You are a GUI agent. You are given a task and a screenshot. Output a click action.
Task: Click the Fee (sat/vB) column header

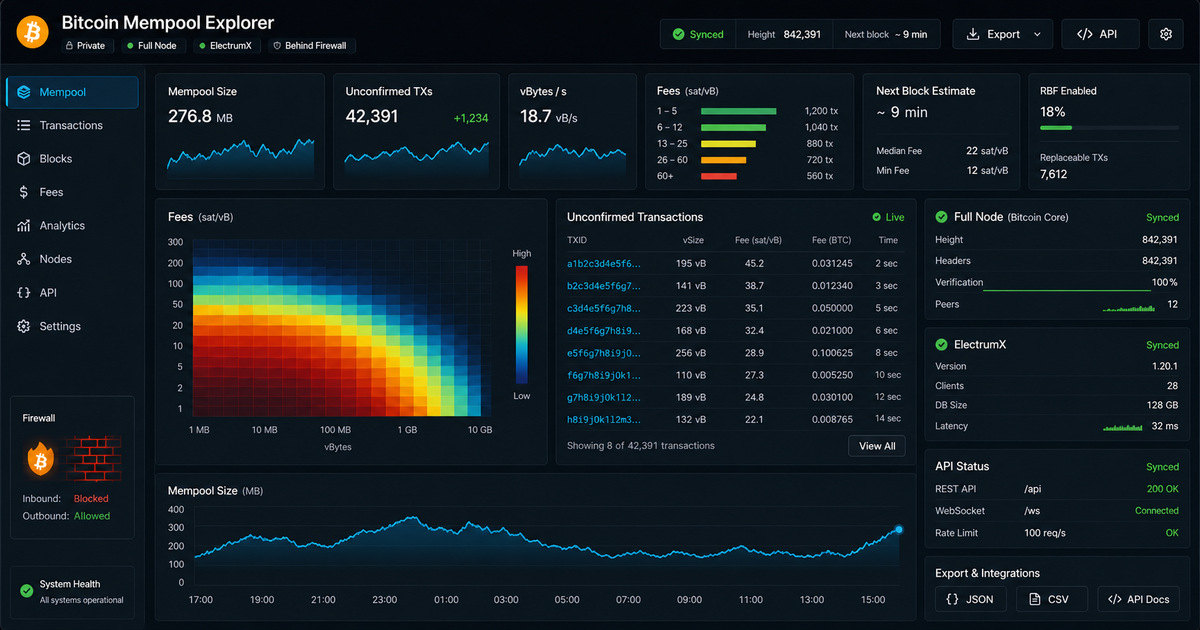click(756, 241)
